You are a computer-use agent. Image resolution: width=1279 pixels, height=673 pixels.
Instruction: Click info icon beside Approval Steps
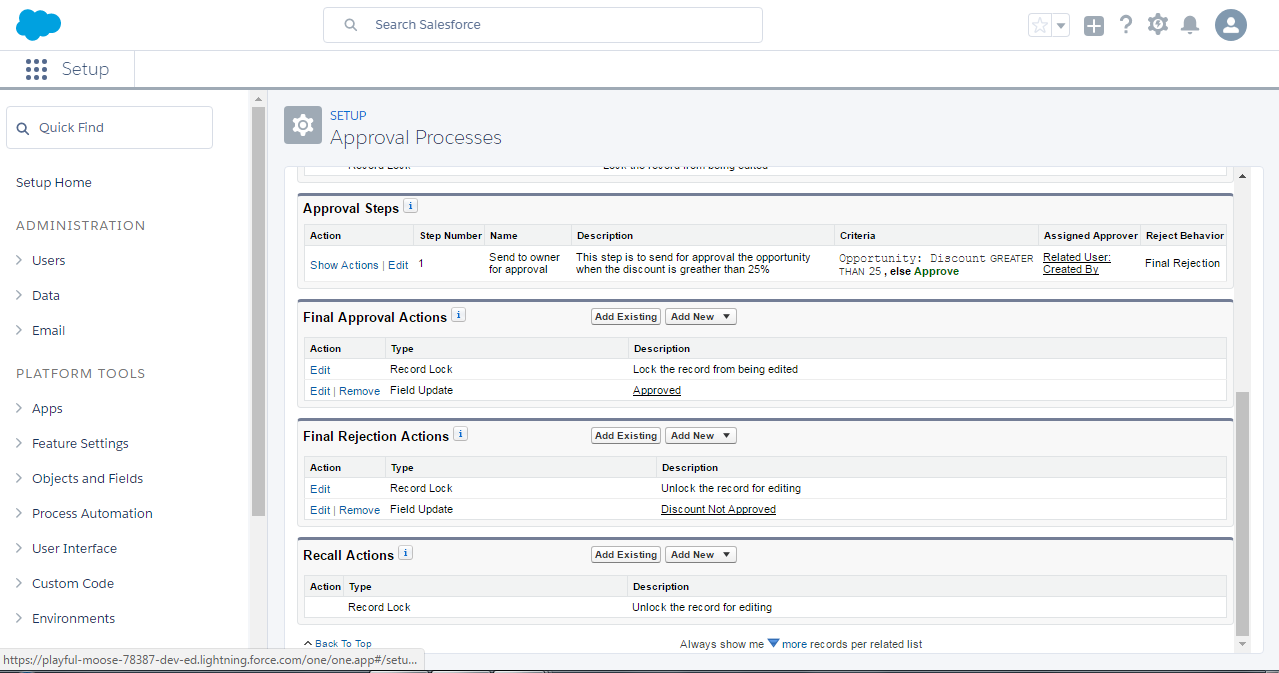click(x=410, y=207)
